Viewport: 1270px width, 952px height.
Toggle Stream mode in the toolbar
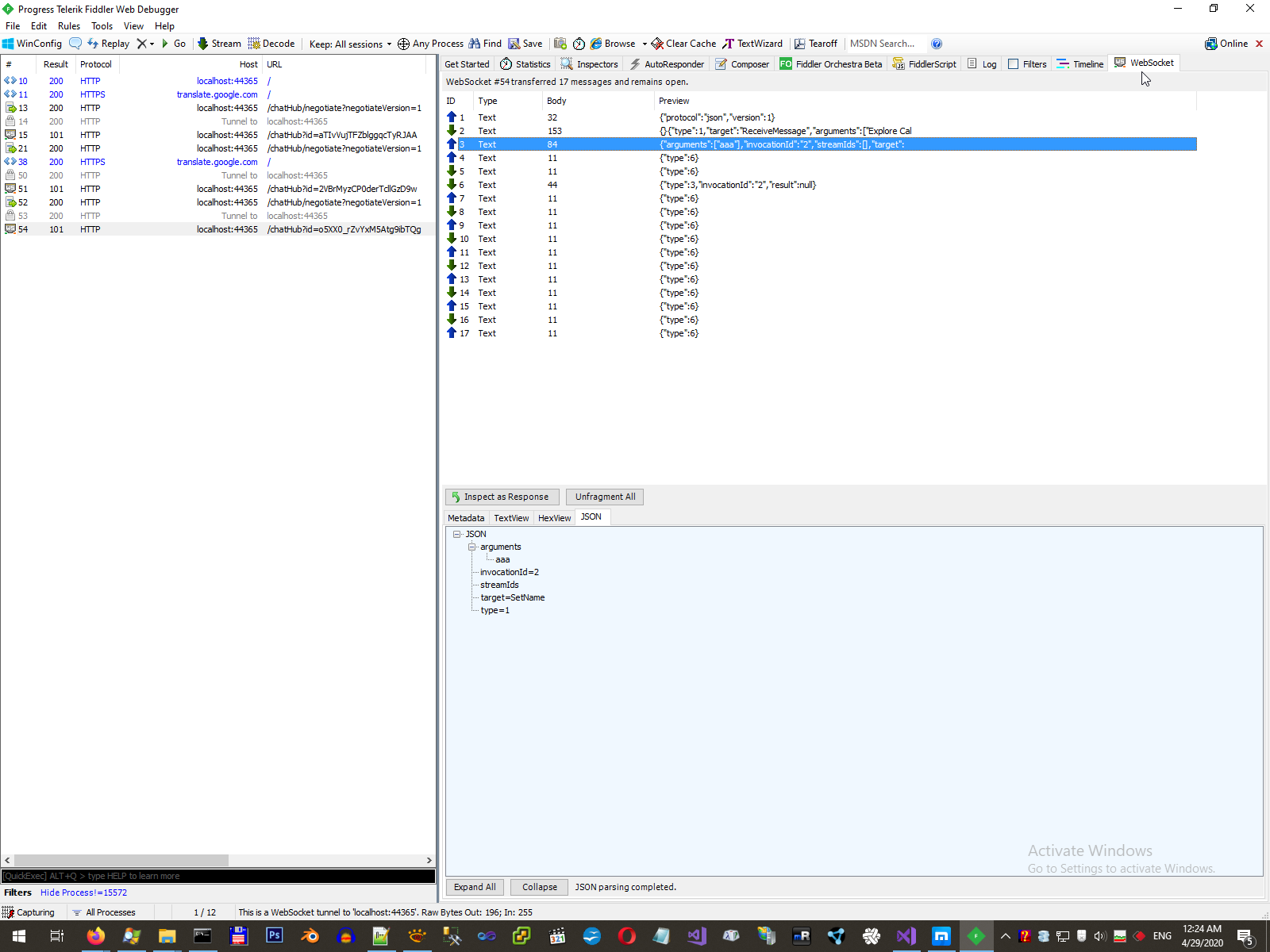[x=219, y=44]
